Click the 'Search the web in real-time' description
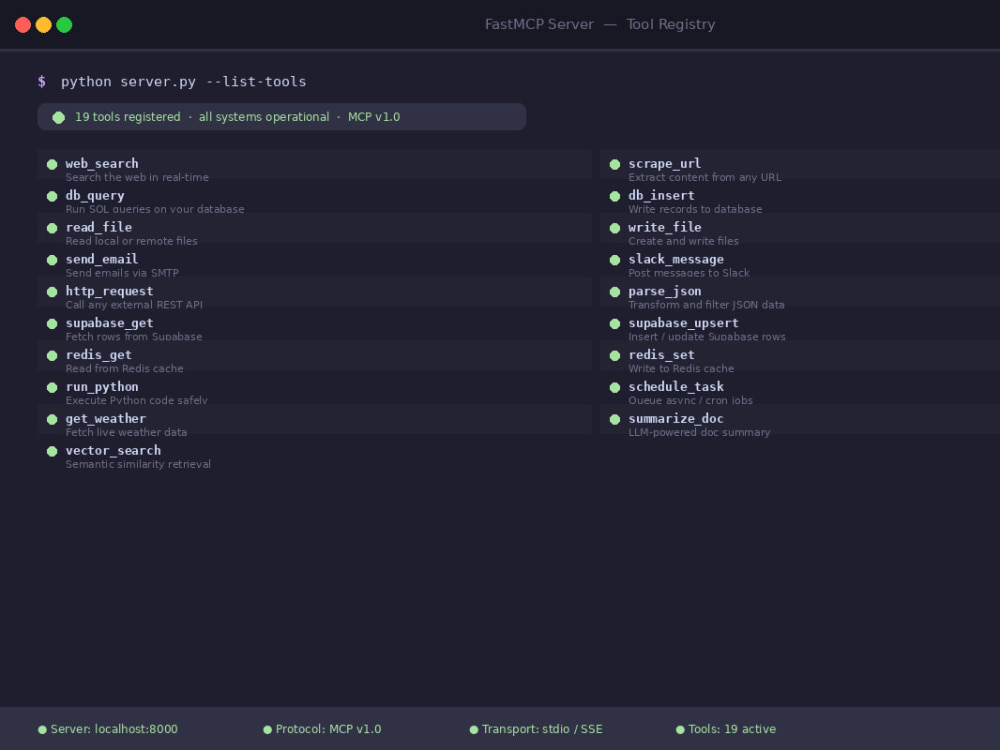This screenshot has width=1000, height=750. pos(137,178)
